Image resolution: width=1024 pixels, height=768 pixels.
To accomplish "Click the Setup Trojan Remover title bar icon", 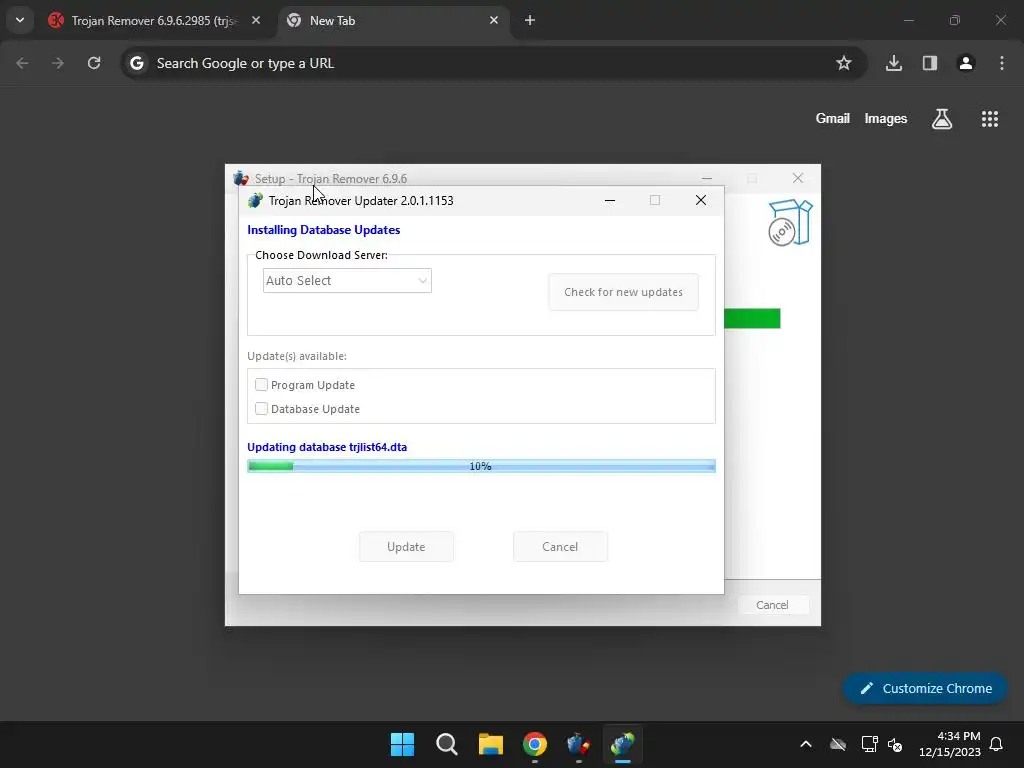I will pos(241,178).
